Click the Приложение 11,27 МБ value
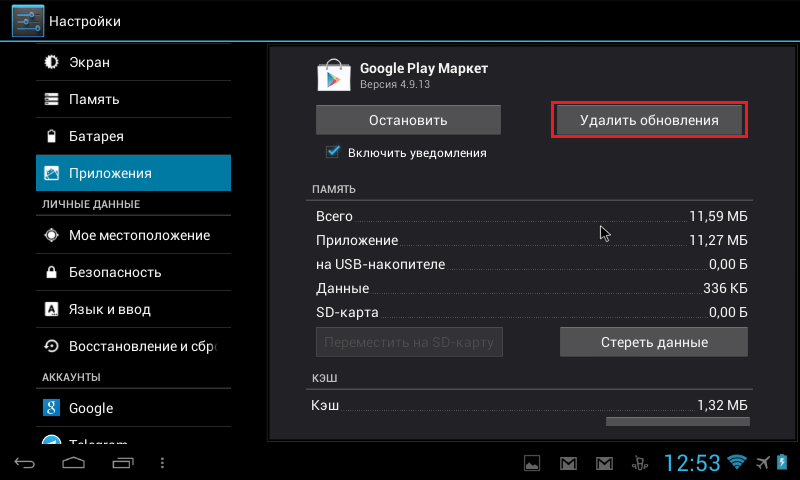 [718, 240]
